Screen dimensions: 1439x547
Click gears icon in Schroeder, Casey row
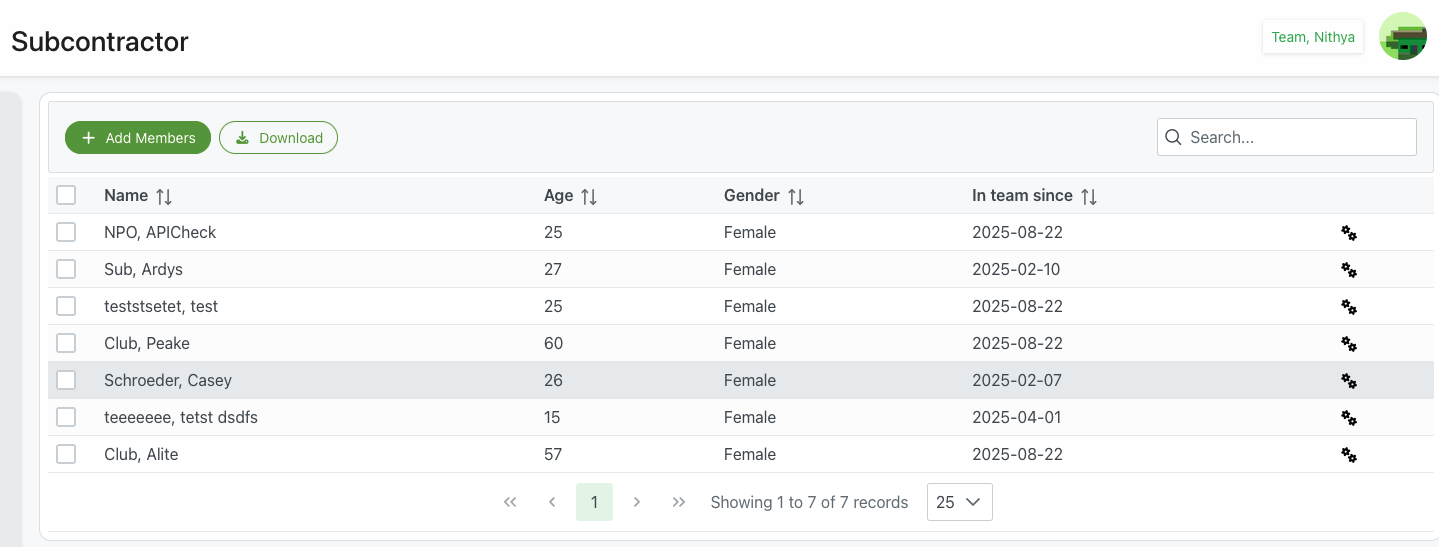(x=1349, y=381)
